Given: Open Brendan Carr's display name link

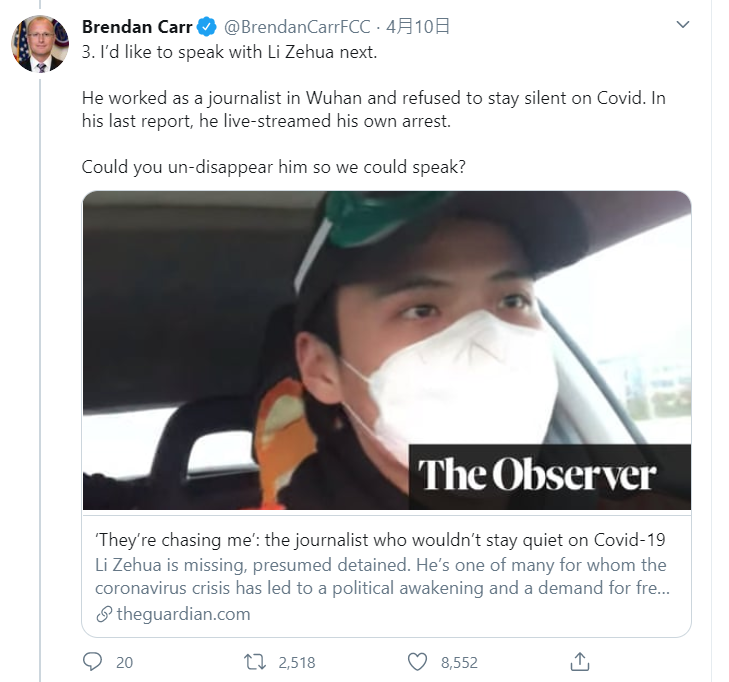Looking at the screenshot, I should pyautogui.click(x=137, y=27).
